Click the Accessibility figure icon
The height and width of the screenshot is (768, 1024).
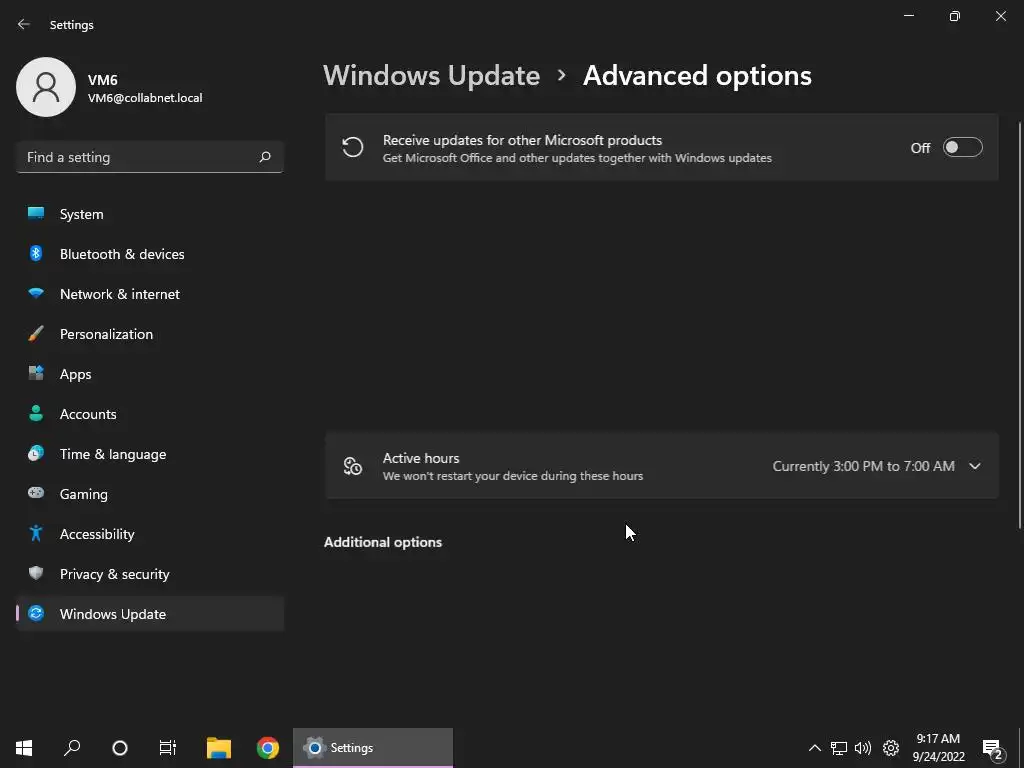(36, 533)
